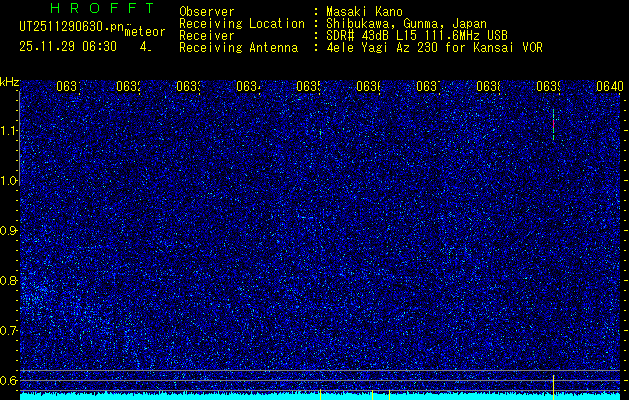This screenshot has width=629, height=400.
Task: Click the 1.1 frequency axis label
Action: click(8, 130)
